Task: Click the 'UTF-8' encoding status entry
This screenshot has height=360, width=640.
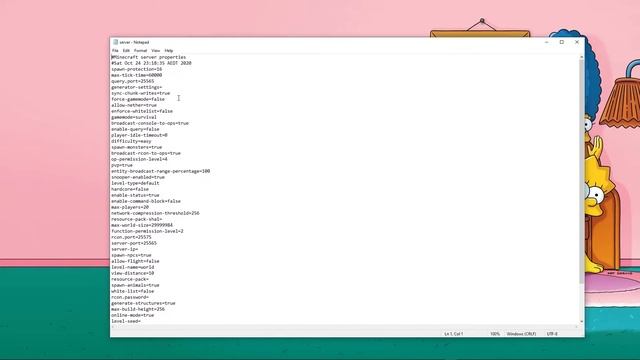Action: (x=552, y=334)
